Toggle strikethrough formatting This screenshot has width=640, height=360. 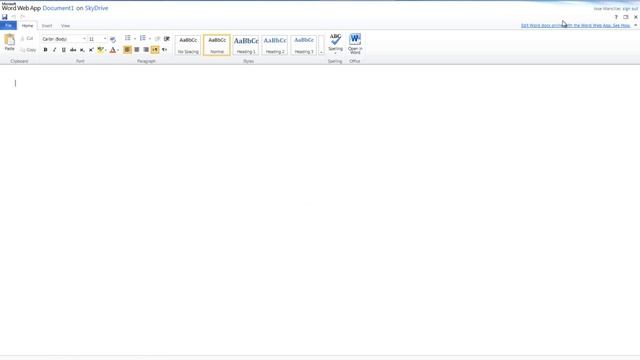(x=73, y=50)
